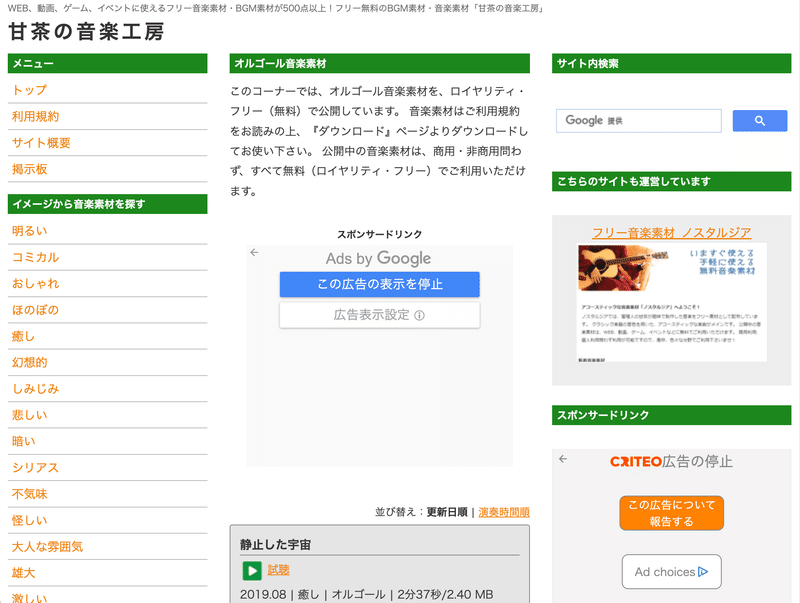800x603 pixels.
Task: Open the 癒し category link
Action: coord(23,336)
